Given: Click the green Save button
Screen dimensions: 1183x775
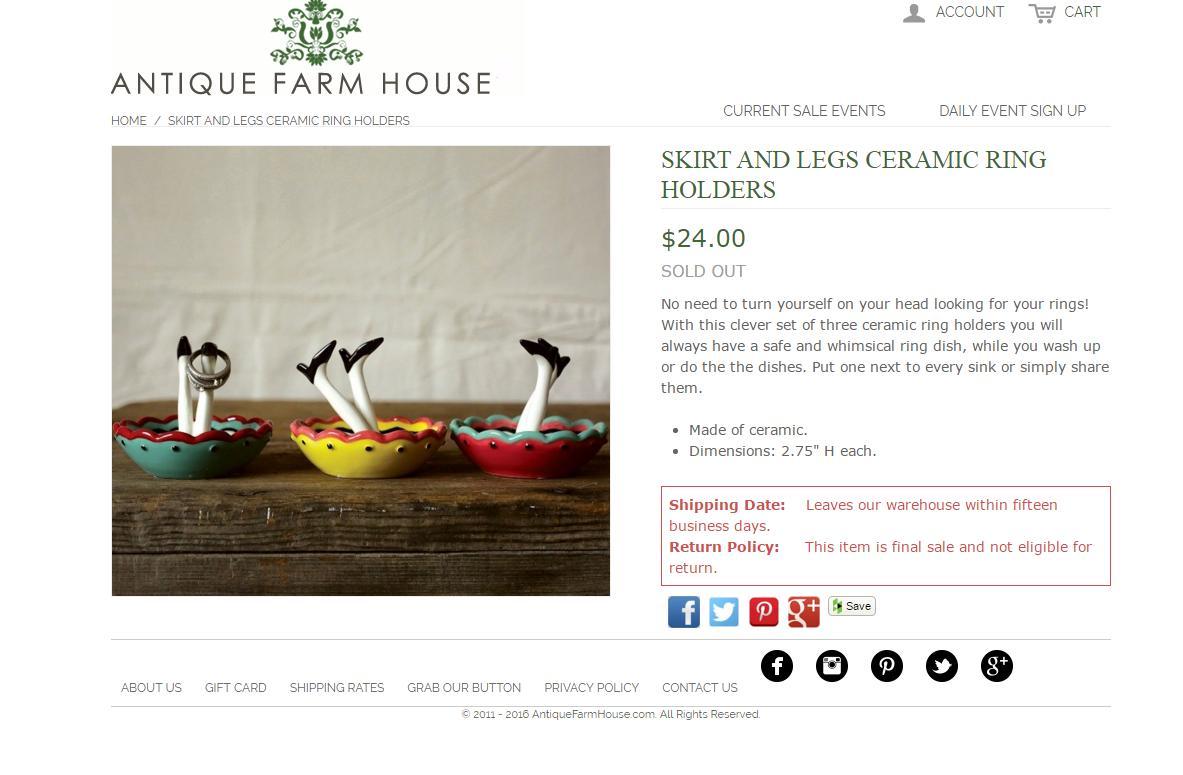Looking at the screenshot, I should (852, 606).
